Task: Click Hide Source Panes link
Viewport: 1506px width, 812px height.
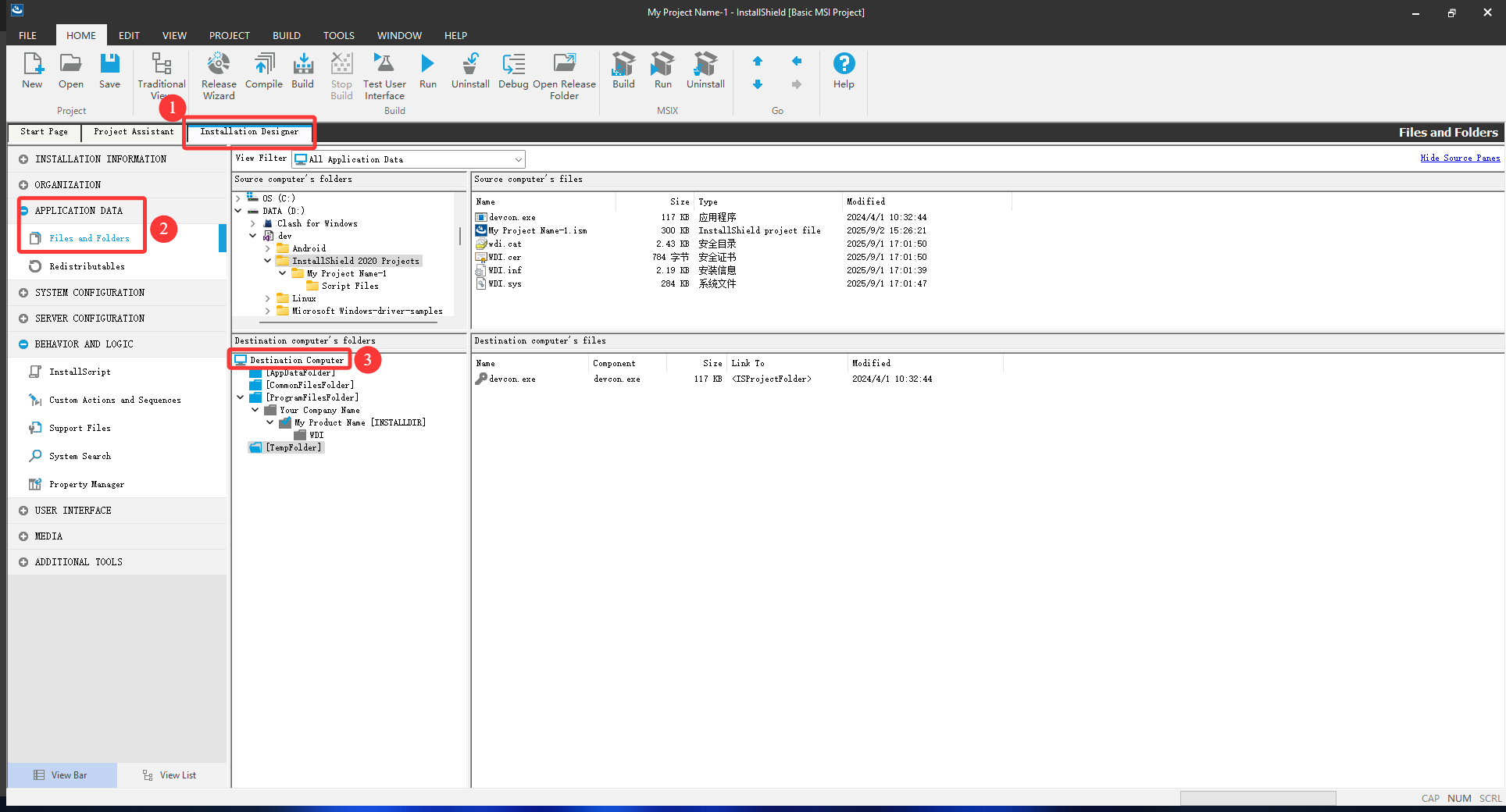Action: click(x=1460, y=158)
